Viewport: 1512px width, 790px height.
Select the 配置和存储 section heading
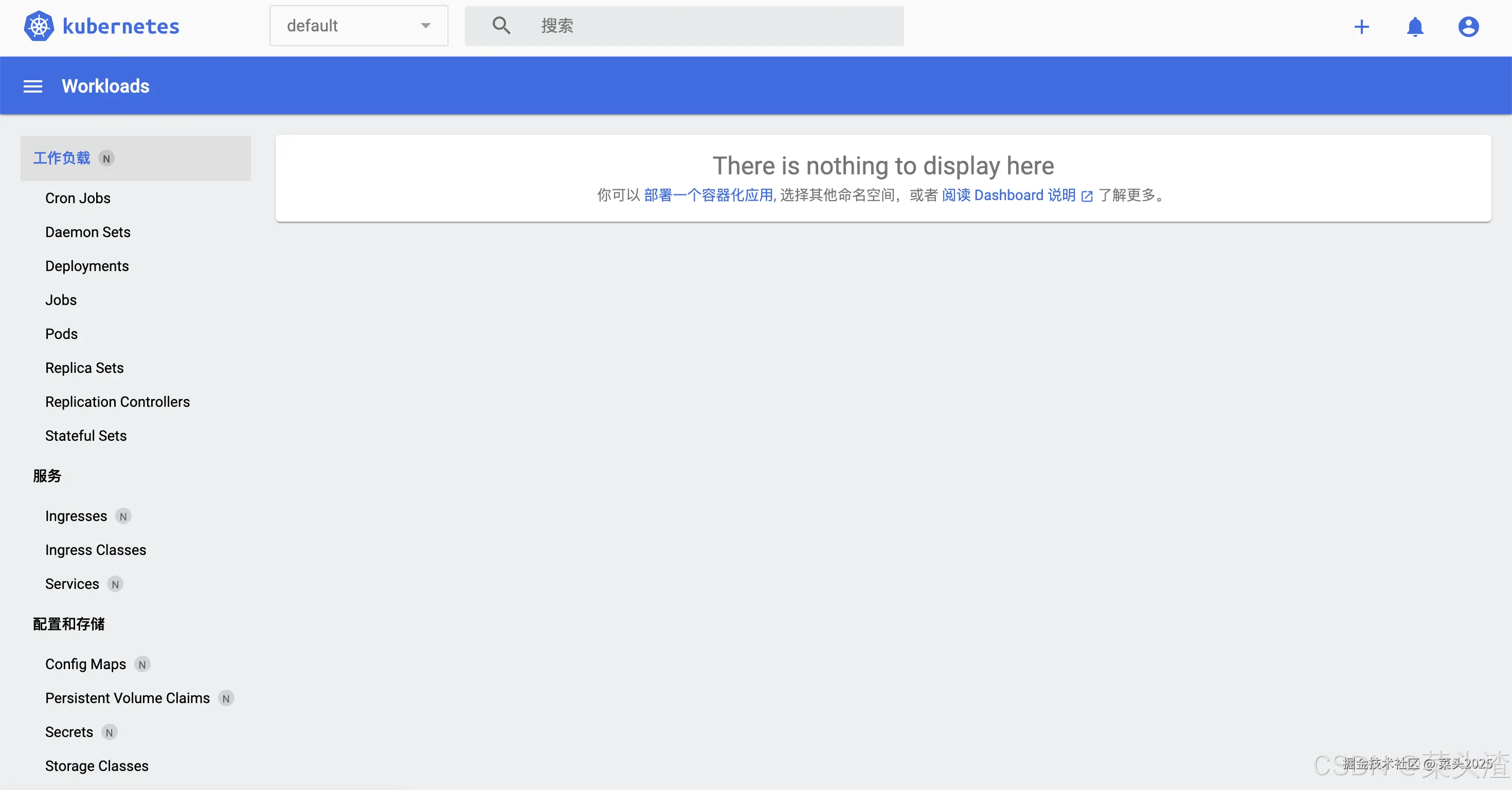(x=69, y=624)
